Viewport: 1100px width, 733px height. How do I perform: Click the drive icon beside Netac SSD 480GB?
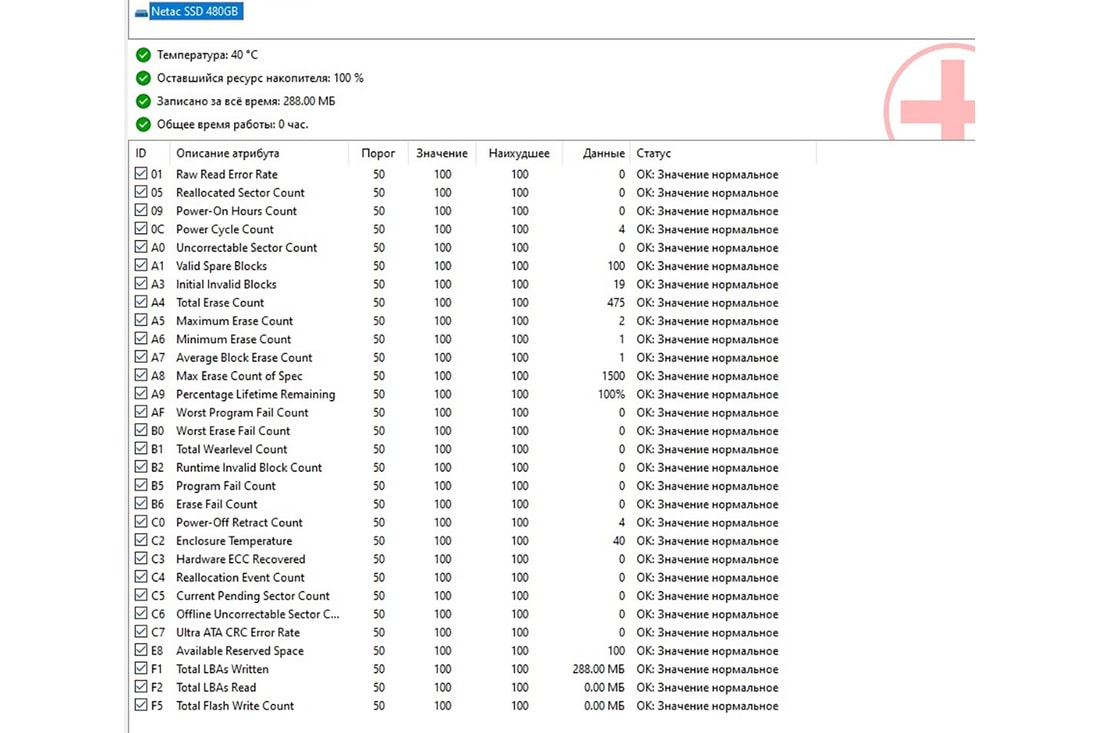pyautogui.click(x=141, y=13)
